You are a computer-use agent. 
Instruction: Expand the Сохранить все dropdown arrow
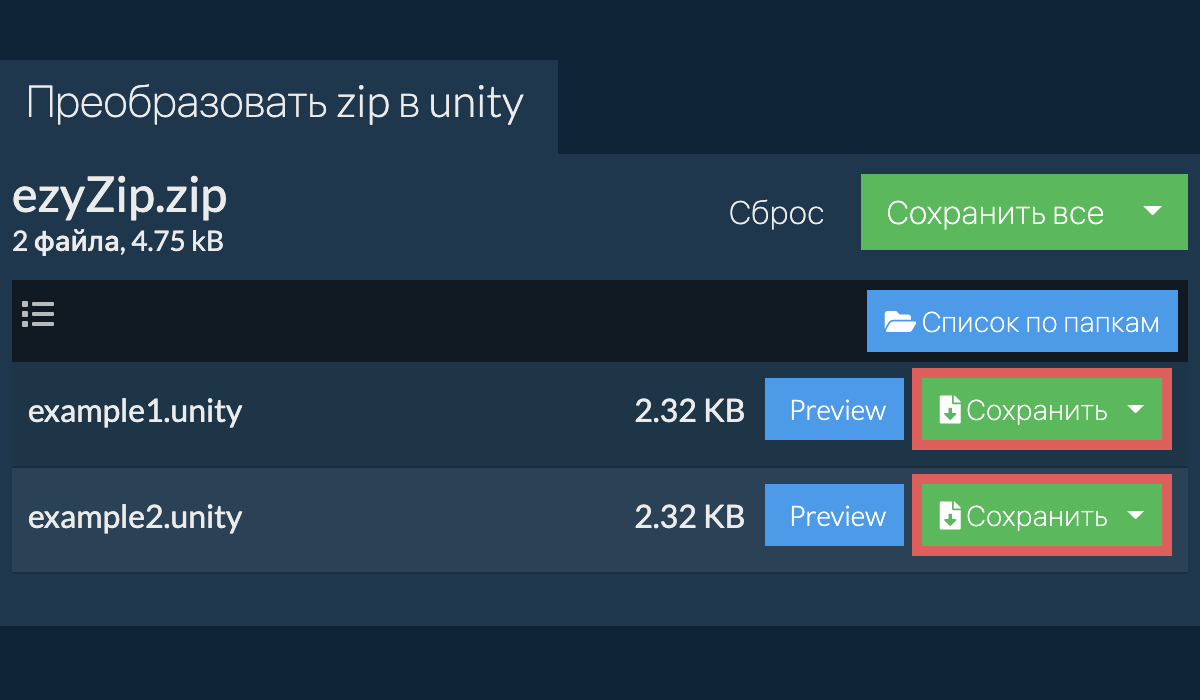point(1152,212)
